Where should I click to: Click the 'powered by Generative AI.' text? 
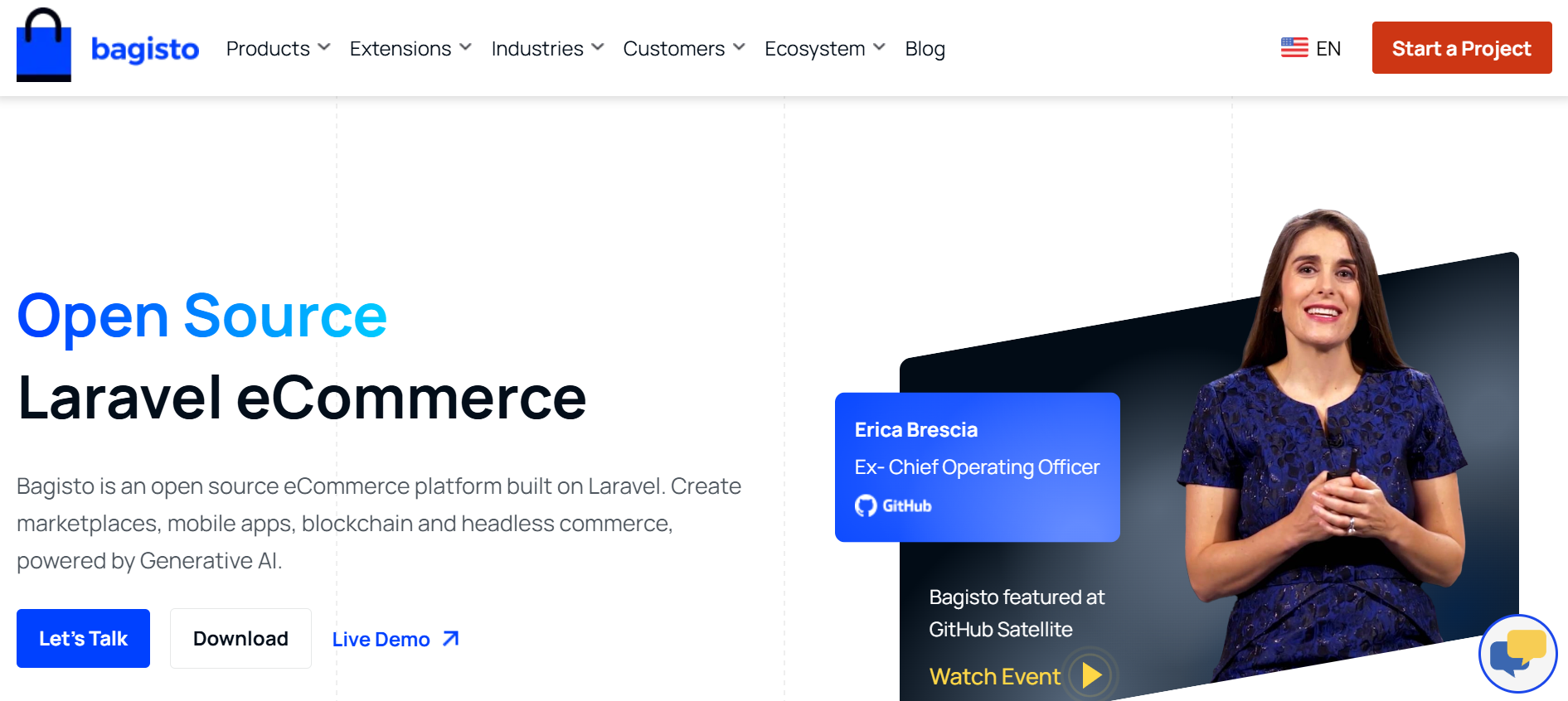149,561
